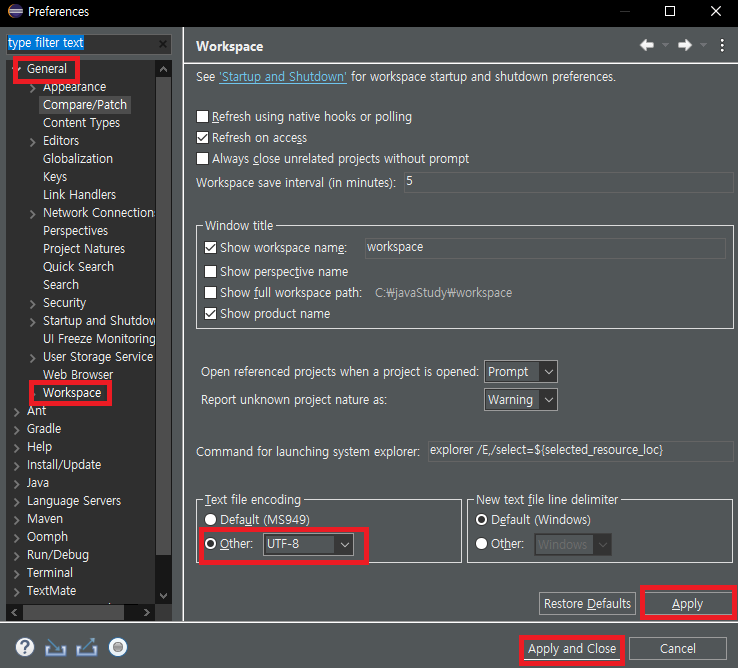Select Content Types preference page
The image size is (738, 668).
81,123
